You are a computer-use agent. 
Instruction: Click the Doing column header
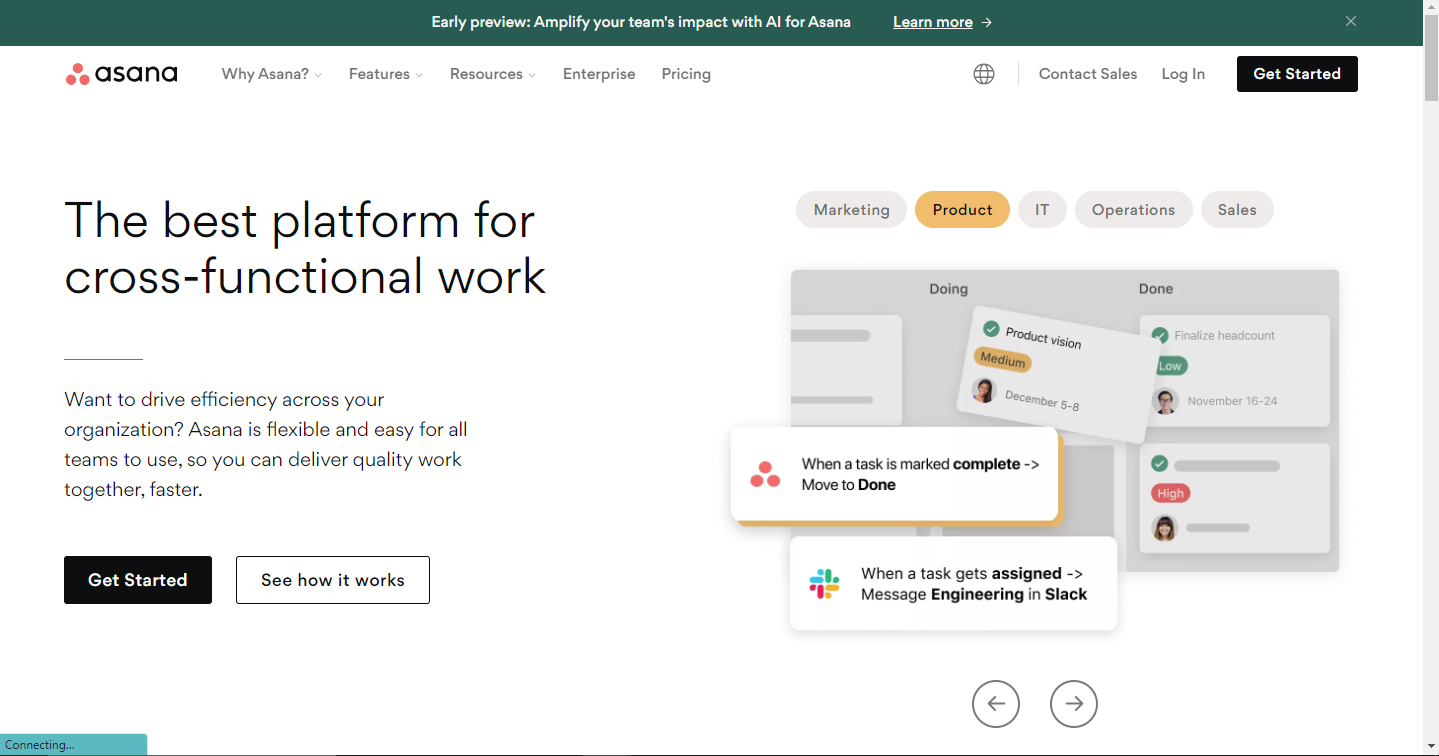949,289
